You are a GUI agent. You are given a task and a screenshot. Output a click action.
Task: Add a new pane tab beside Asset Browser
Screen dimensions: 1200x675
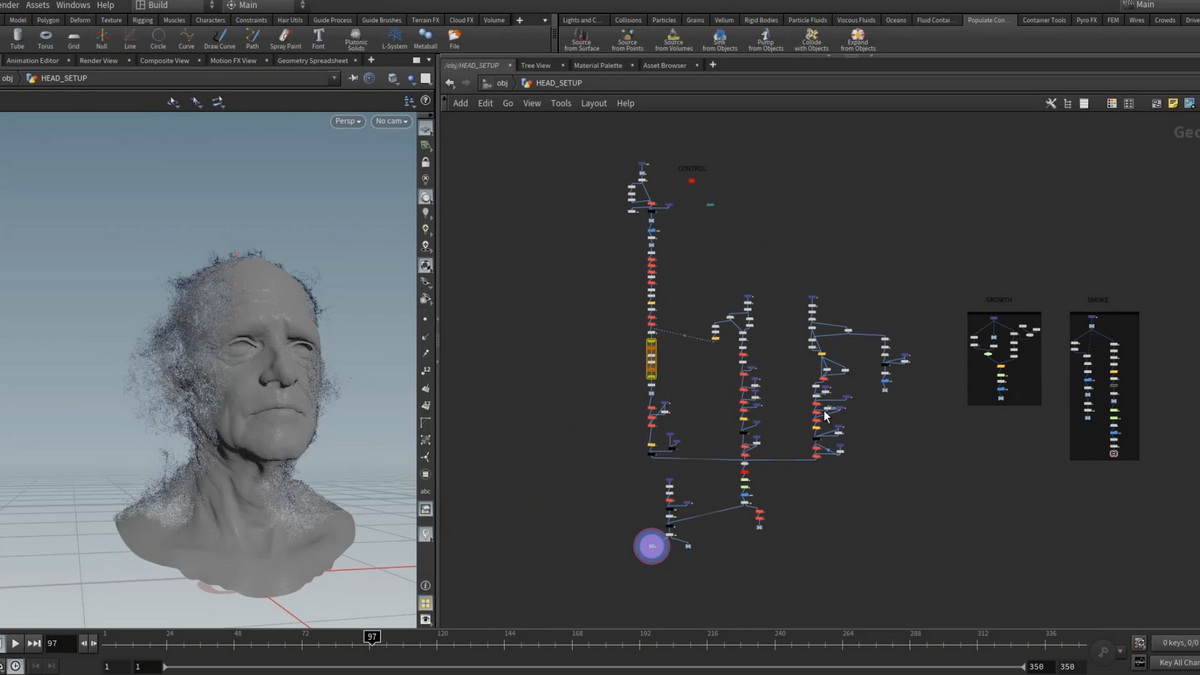pyautogui.click(x=713, y=65)
